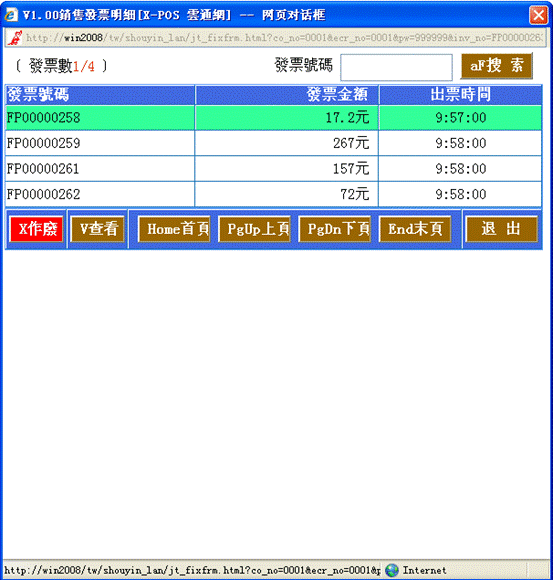Select invoice row FP00000262
Image resolution: width=553 pixels, height=580 pixels.
click(274, 194)
